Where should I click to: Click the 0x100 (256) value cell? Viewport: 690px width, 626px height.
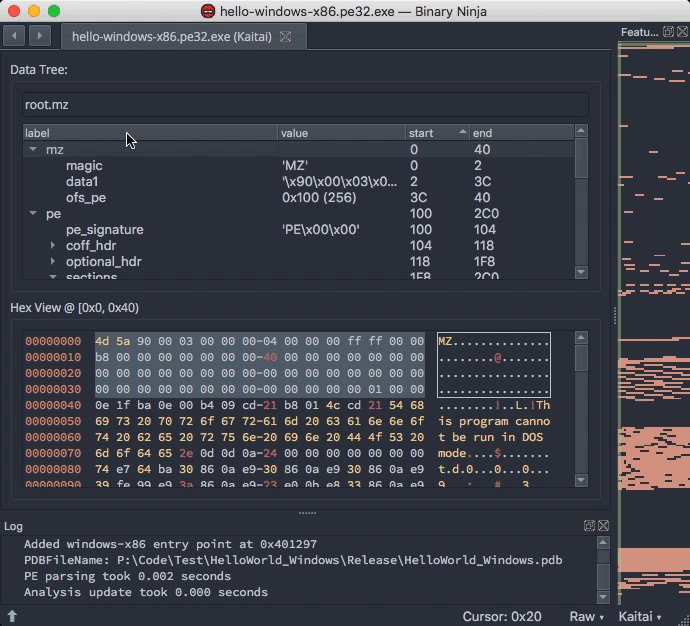click(x=319, y=198)
